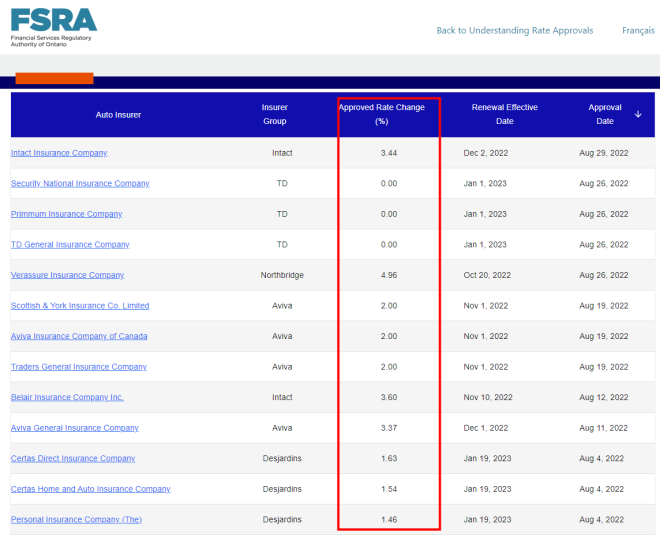660x535 pixels.
Task: Click the sort arrow beside Approval Date
Action: tap(638, 114)
